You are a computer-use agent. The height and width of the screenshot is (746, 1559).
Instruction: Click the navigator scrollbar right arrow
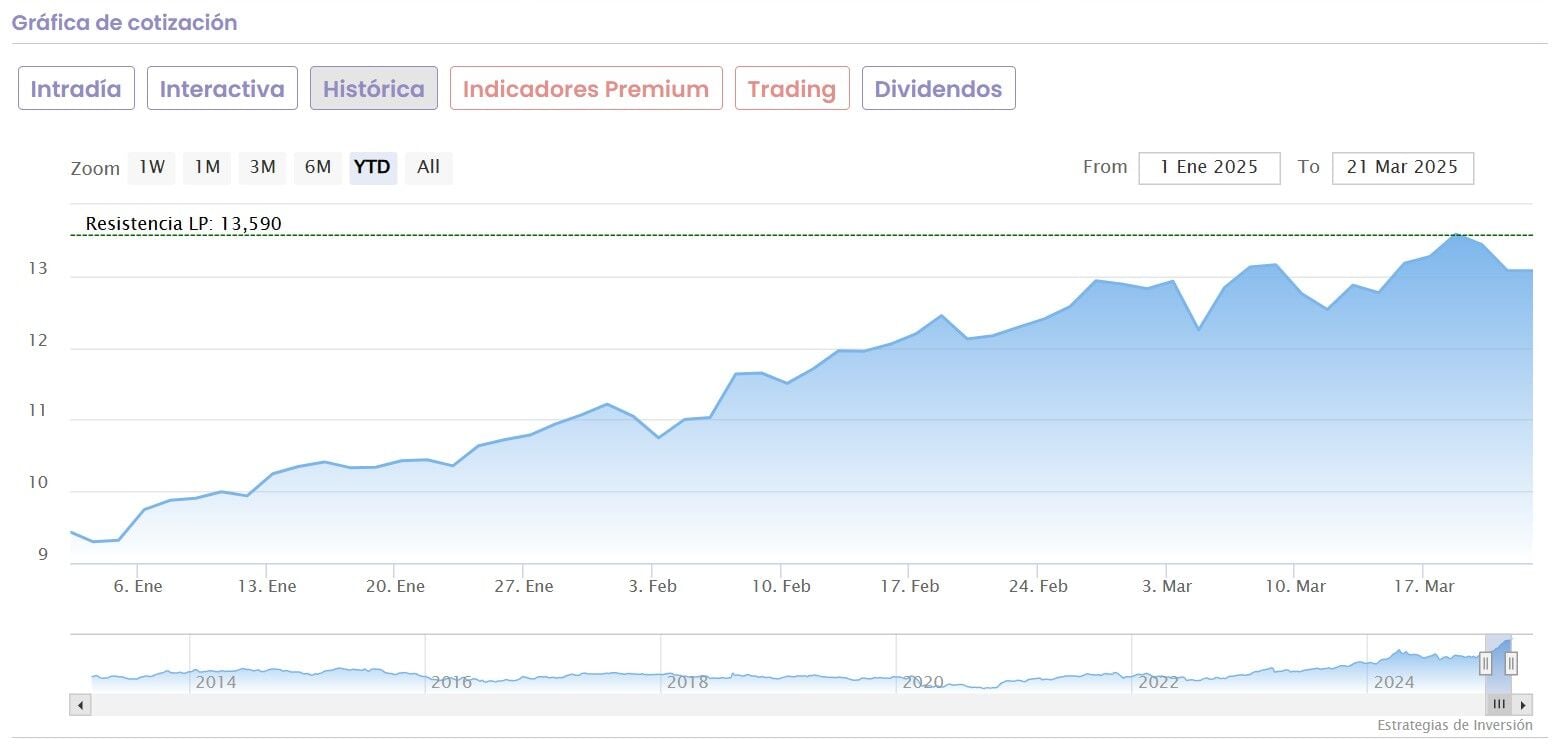1523,705
